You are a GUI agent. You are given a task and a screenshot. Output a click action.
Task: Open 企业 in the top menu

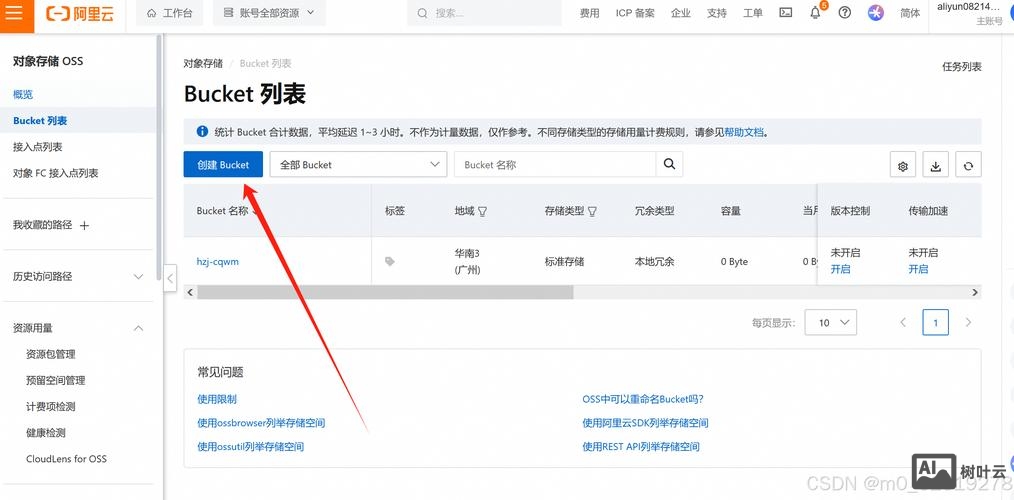coord(680,13)
